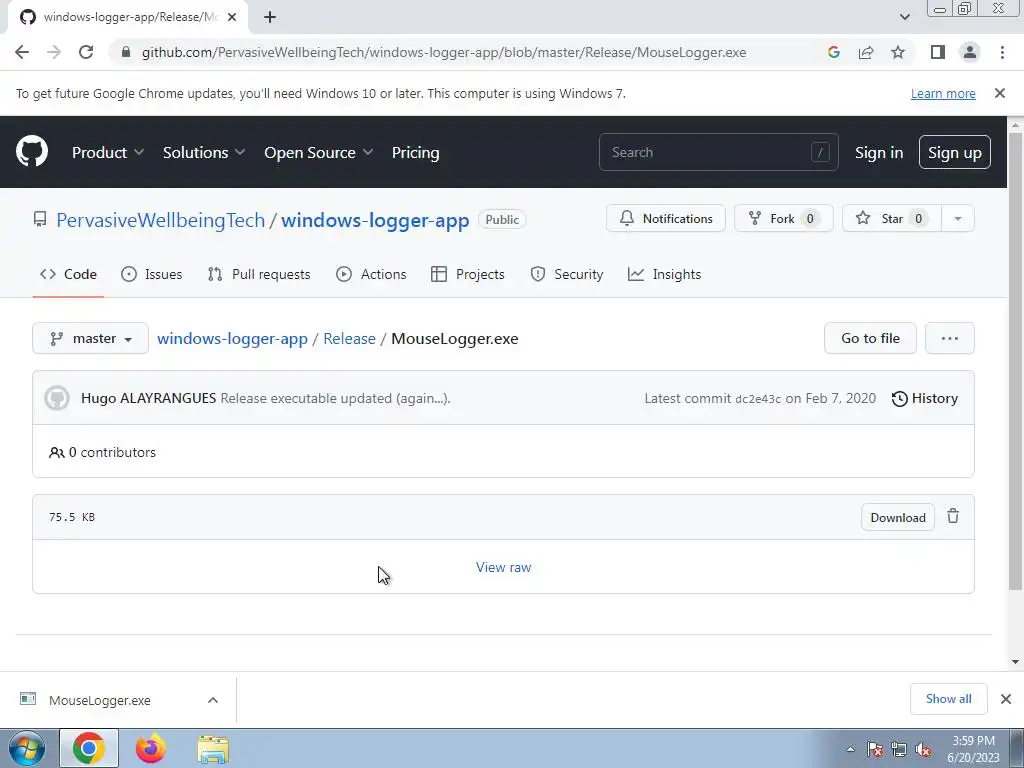The width and height of the screenshot is (1024, 768).
Task: Download MouseLogger.exe with Download button
Action: 897,517
